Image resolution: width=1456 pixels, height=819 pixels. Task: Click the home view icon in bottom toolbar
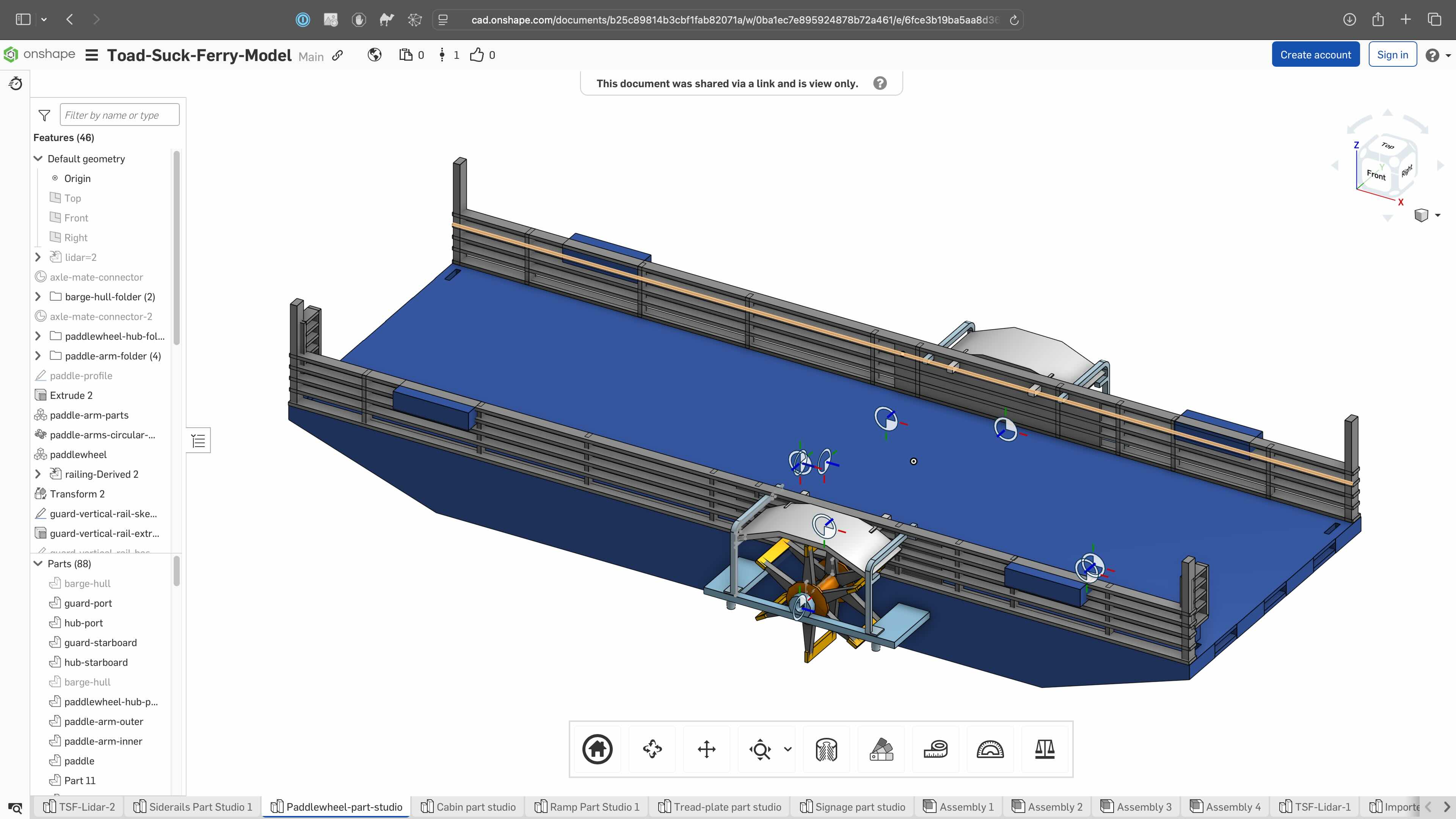point(598,750)
